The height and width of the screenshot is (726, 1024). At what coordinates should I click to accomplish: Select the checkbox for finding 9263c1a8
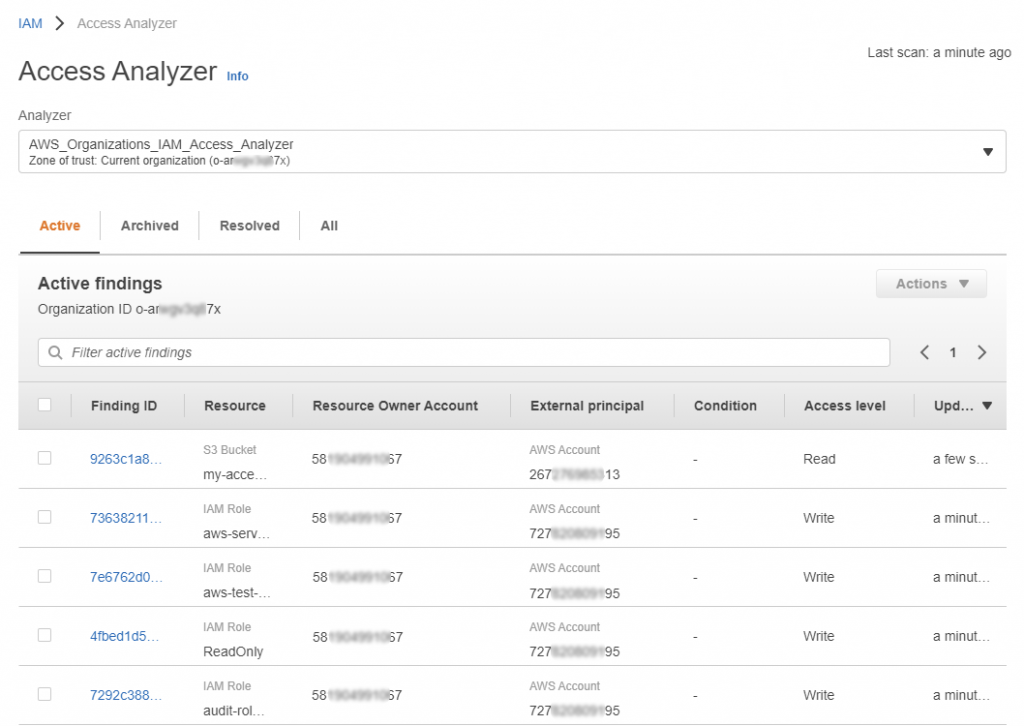click(x=44, y=458)
